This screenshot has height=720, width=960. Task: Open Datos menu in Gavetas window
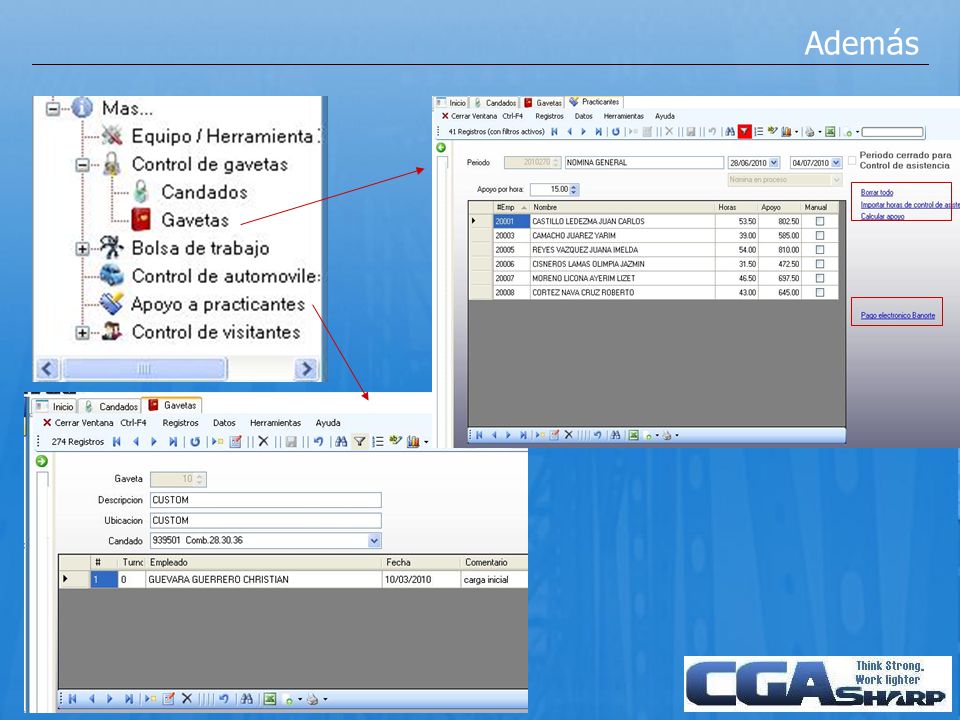[224, 422]
